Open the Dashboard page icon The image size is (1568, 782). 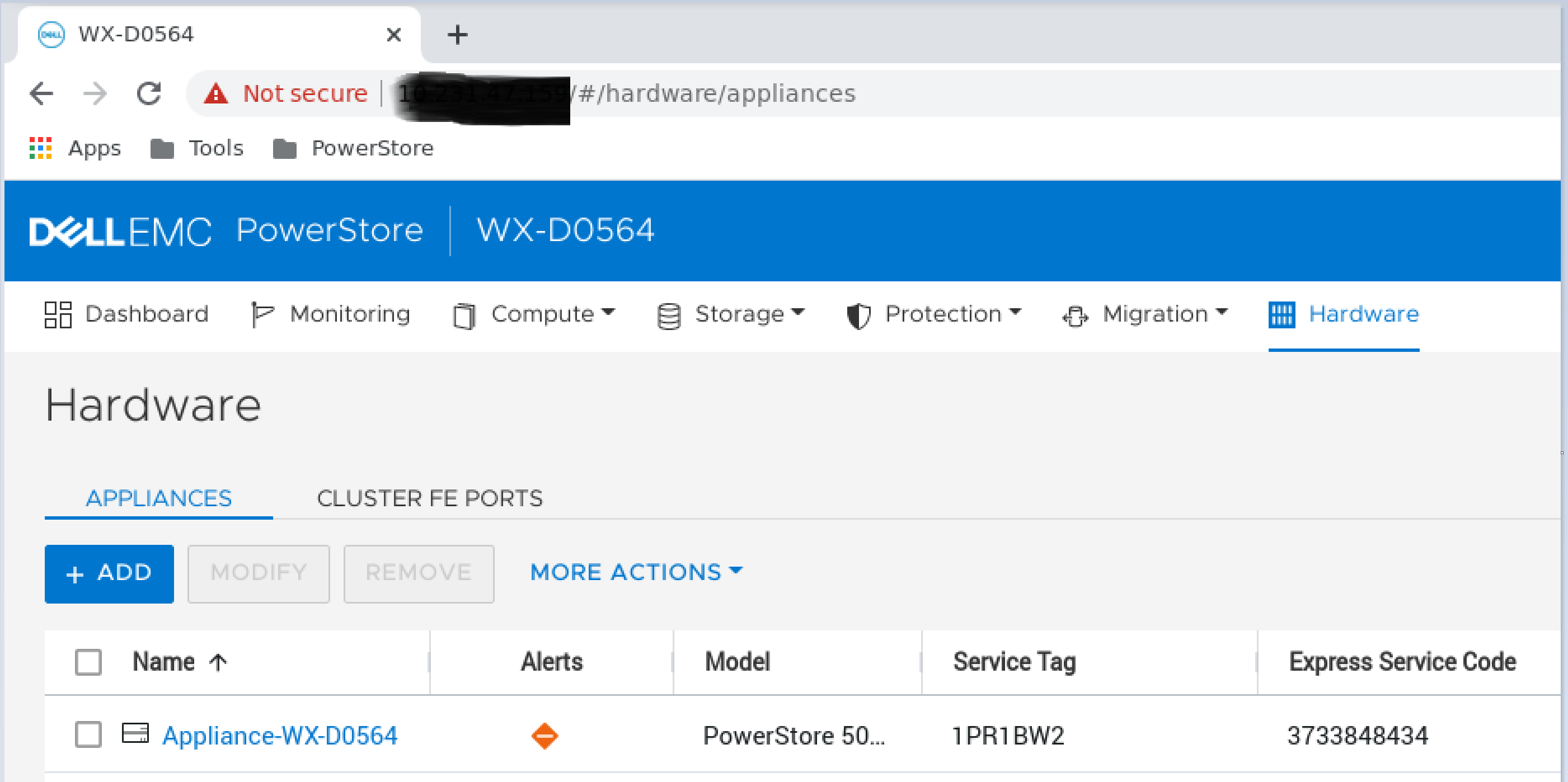pyautogui.click(x=58, y=314)
